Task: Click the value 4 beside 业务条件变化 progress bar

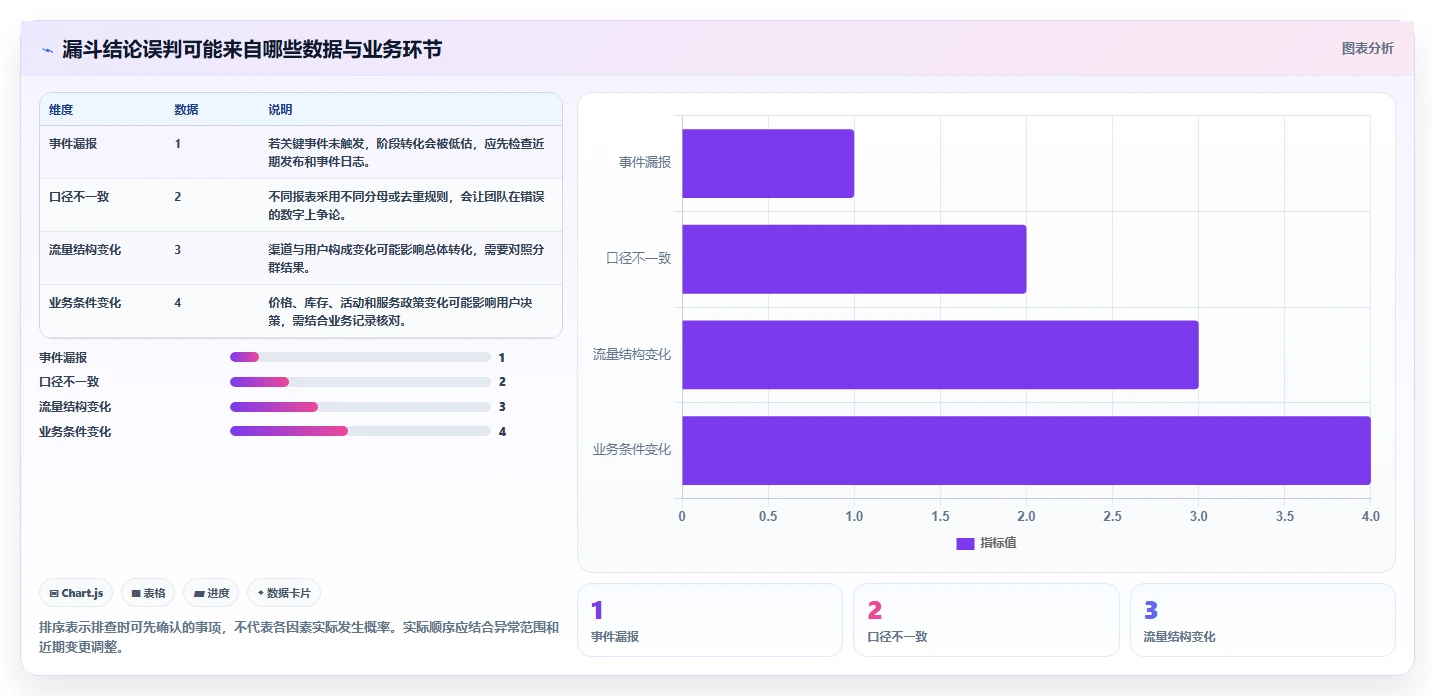Action: pyautogui.click(x=502, y=432)
